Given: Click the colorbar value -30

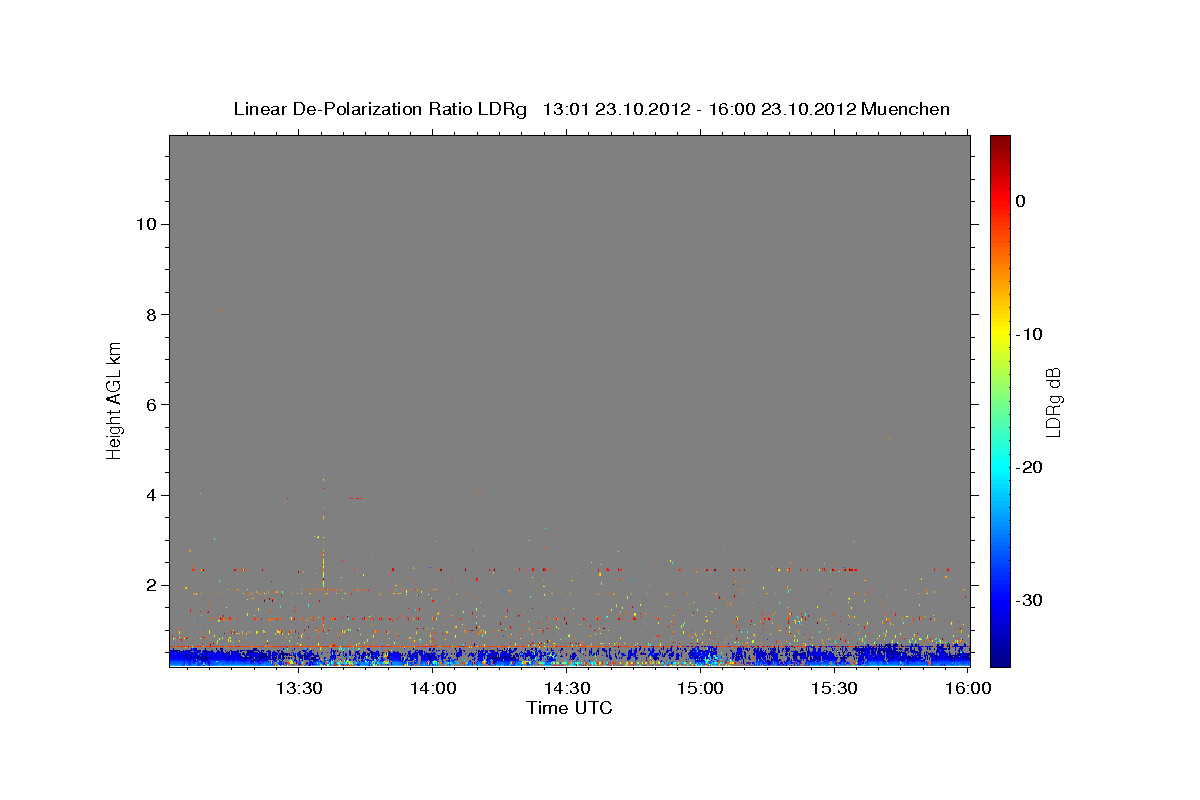Looking at the screenshot, I should 1030,601.
